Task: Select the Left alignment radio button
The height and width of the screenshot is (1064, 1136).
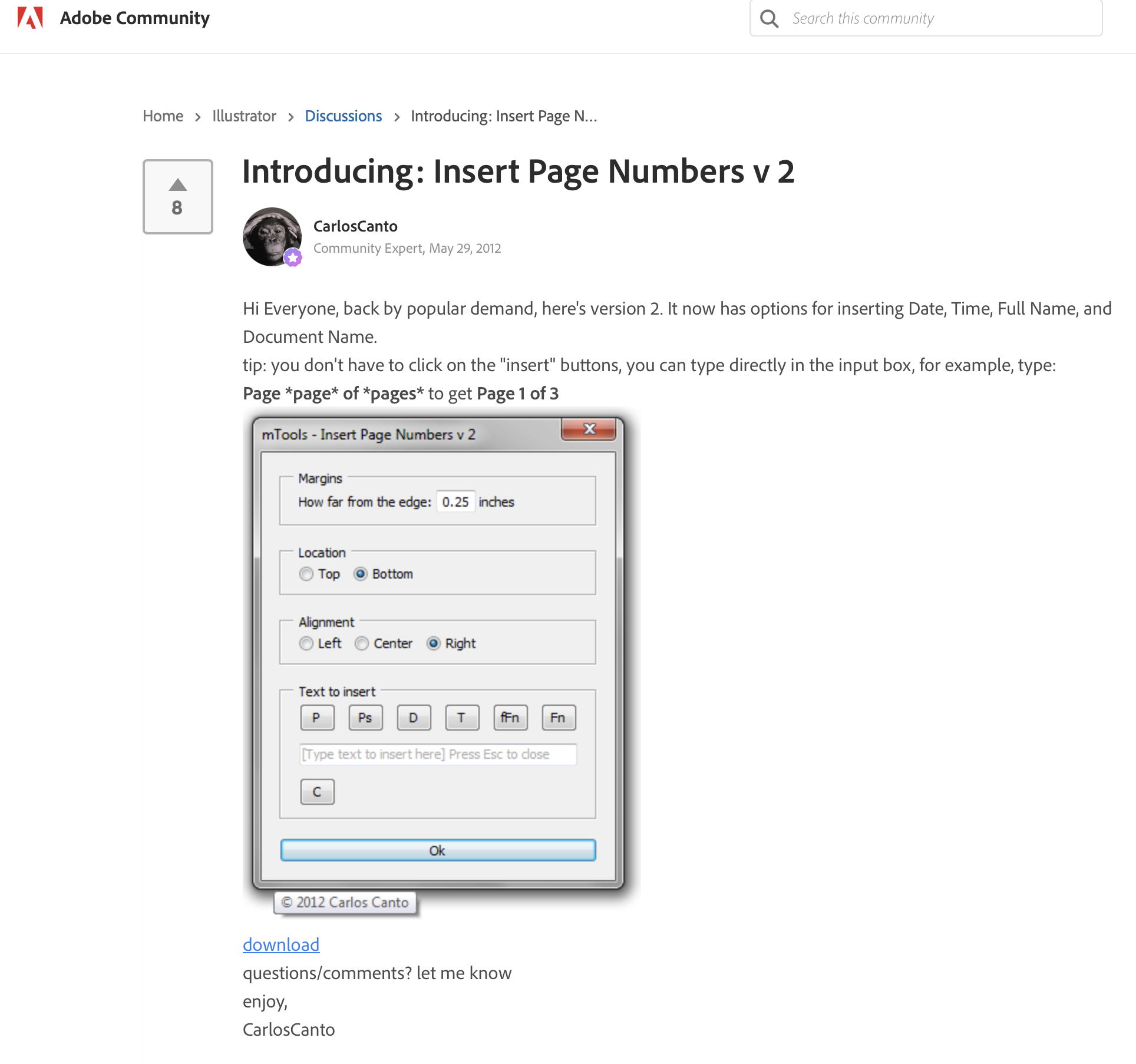Action: tap(306, 643)
